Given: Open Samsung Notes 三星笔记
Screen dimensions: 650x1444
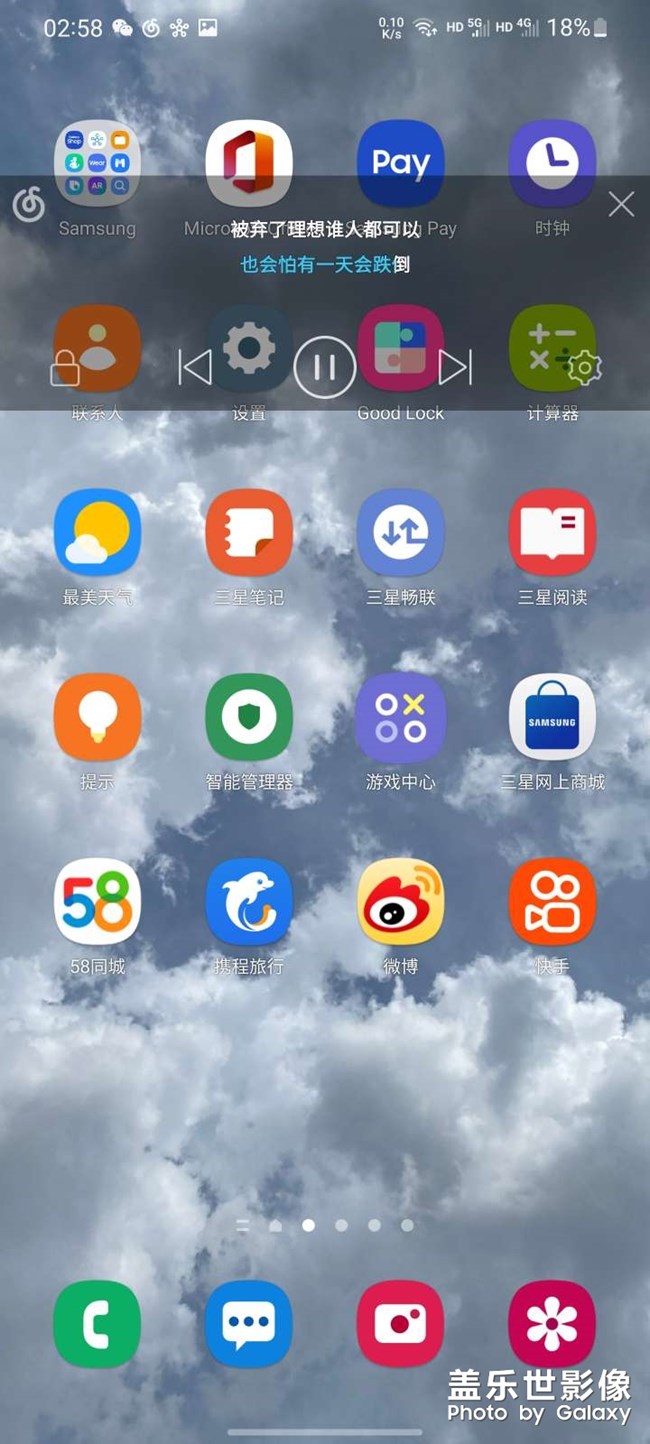Looking at the screenshot, I should pyautogui.click(x=249, y=532).
